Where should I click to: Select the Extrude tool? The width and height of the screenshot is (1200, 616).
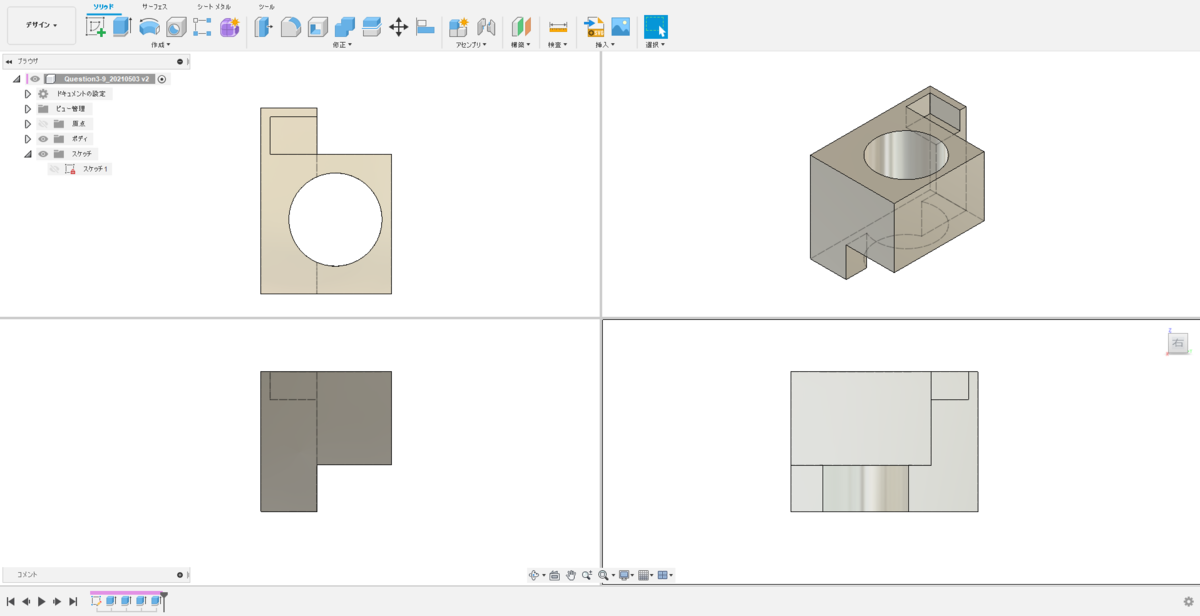click(x=122, y=27)
